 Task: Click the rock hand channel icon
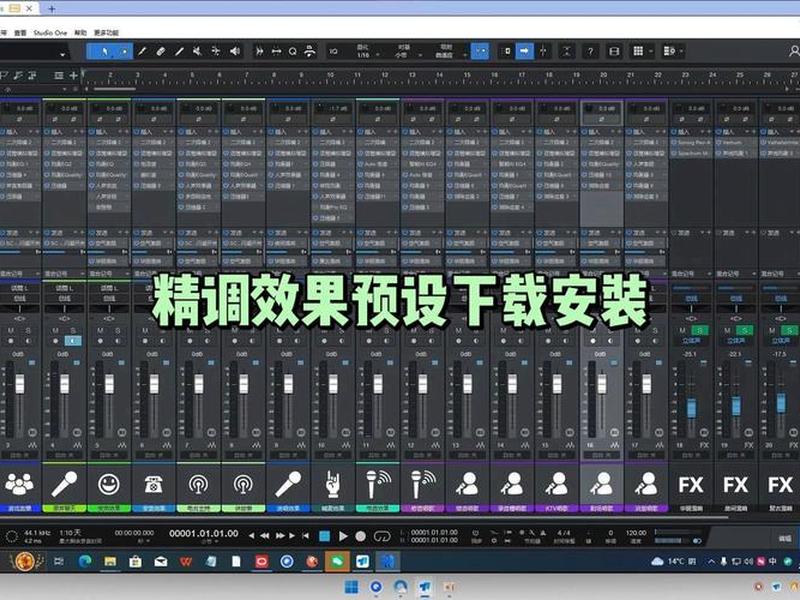click(x=332, y=484)
